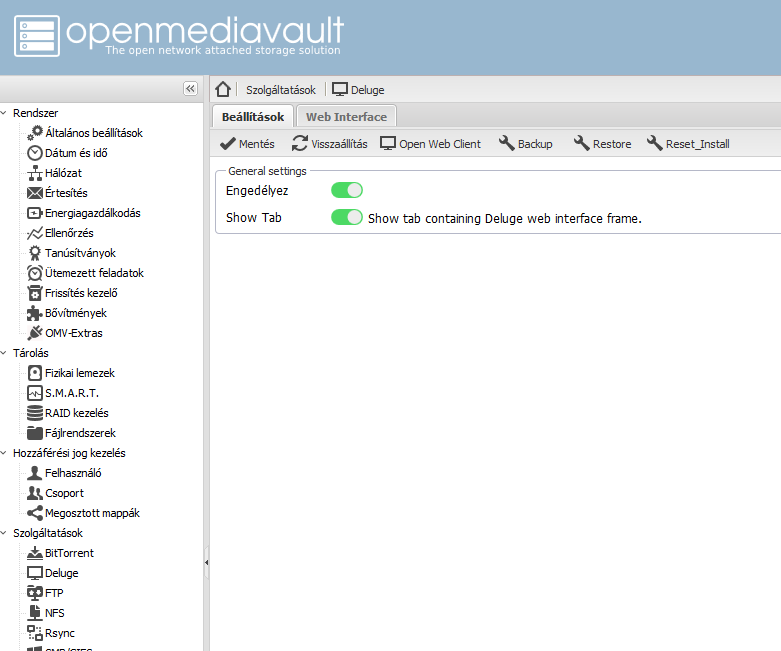Image resolution: width=781 pixels, height=651 pixels.
Task: Click the clock icon for Dátum és idő
Action: (35, 153)
